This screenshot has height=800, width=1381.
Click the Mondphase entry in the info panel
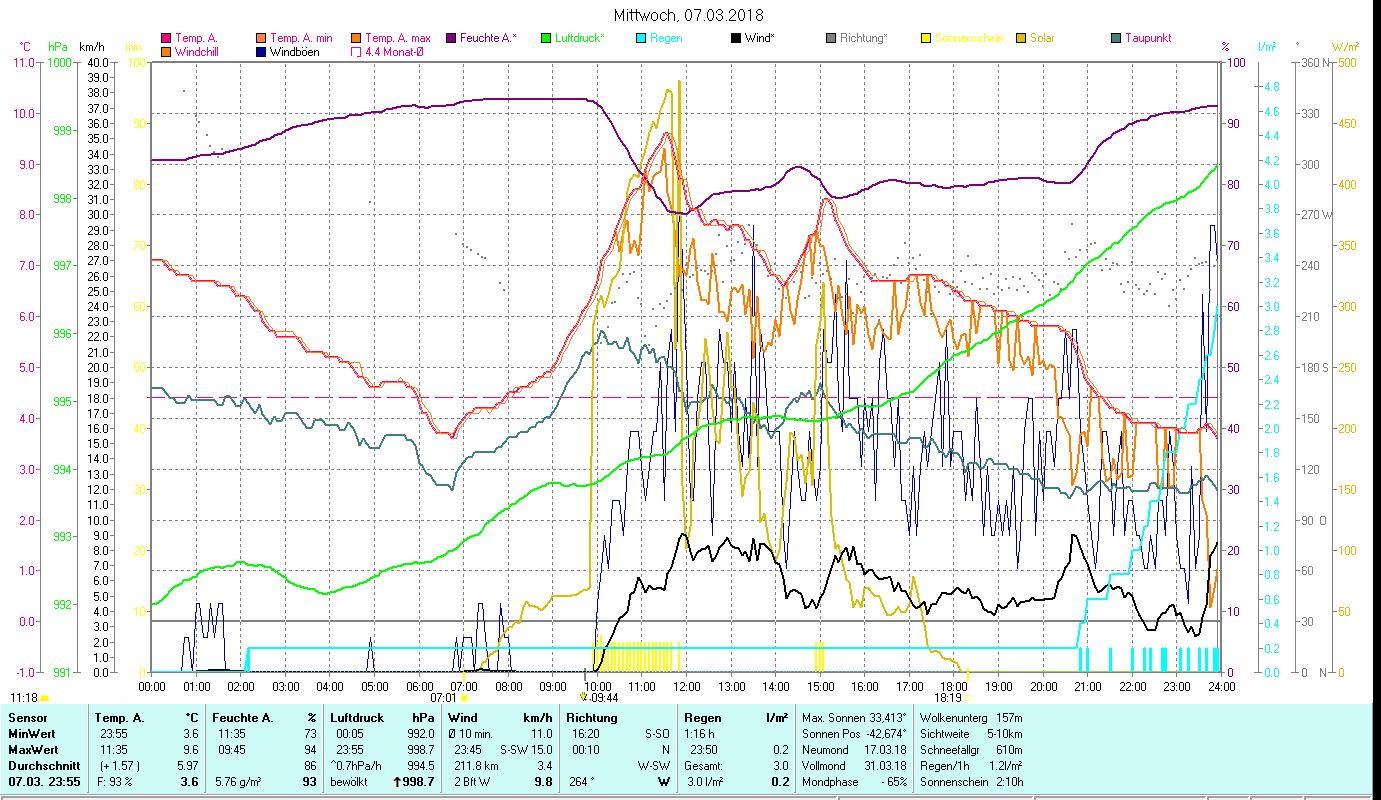(x=830, y=781)
